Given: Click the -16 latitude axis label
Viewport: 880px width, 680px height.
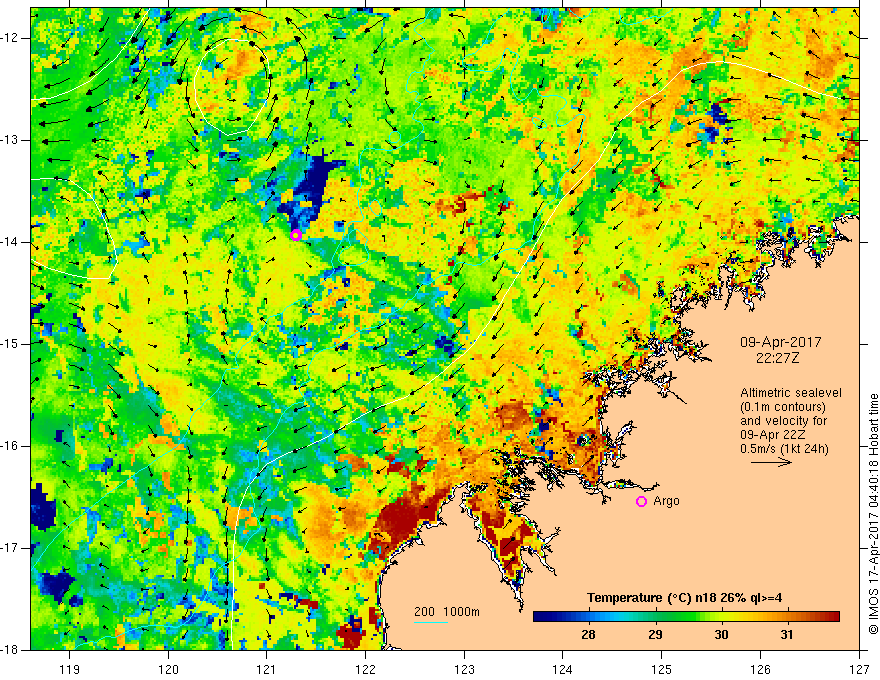Looking at the screenshot, I should point(11,446).
